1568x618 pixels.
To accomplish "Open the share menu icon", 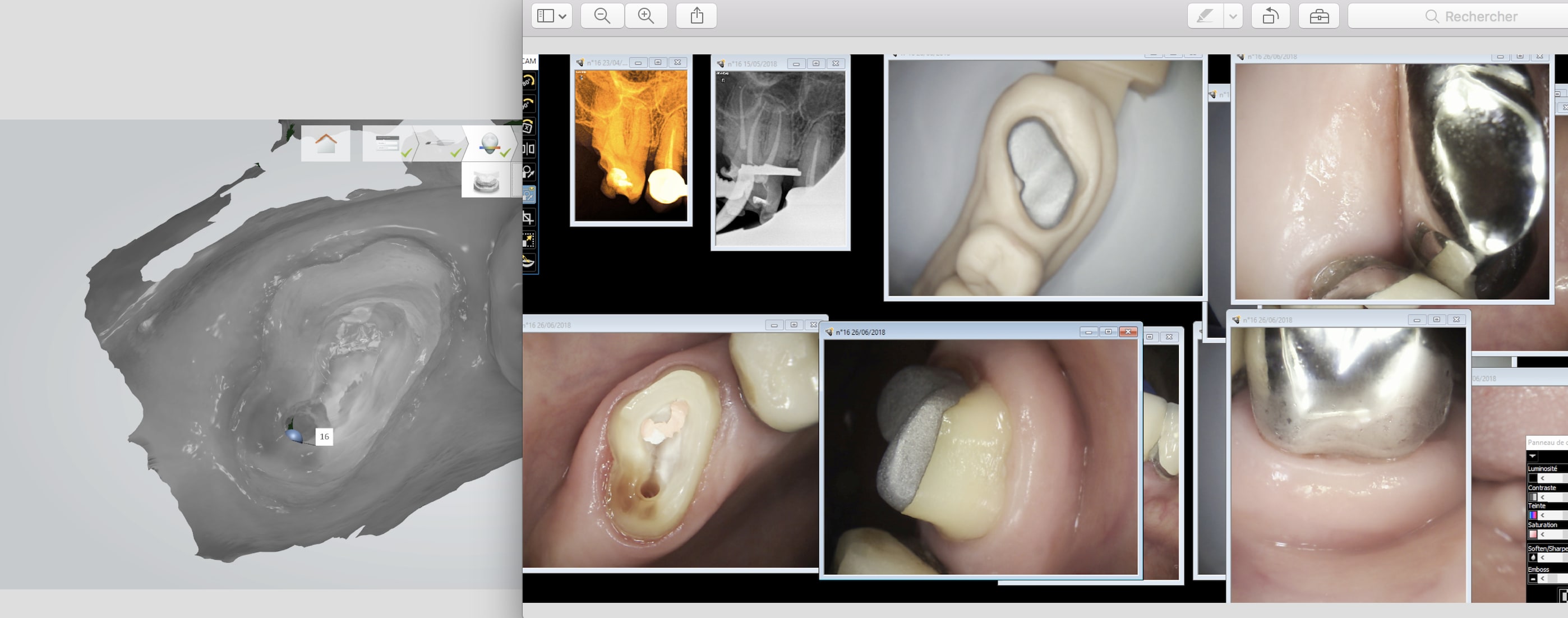I will 697,16.
